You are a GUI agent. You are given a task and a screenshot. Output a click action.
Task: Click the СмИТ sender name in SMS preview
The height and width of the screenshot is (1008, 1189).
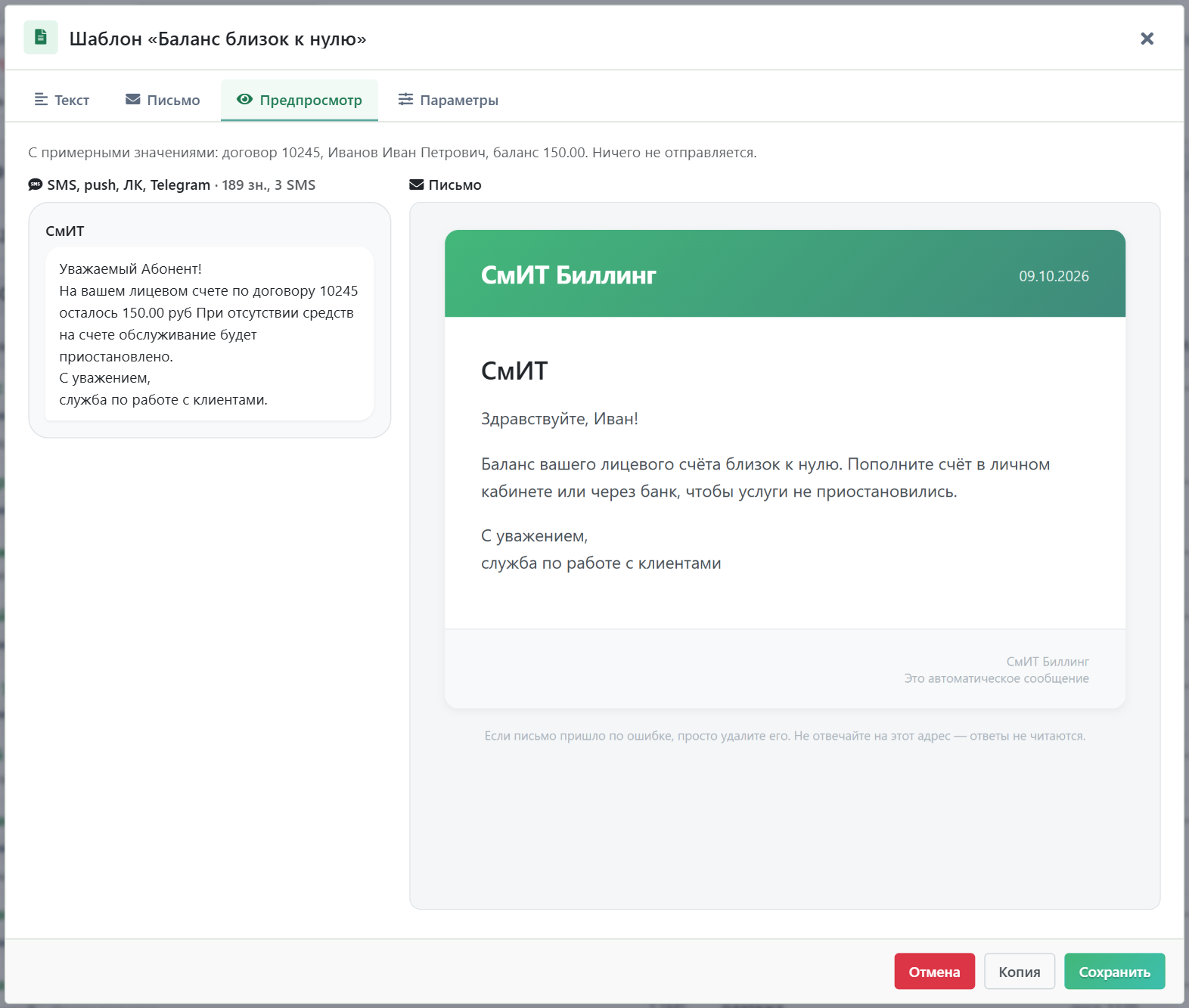65,231
